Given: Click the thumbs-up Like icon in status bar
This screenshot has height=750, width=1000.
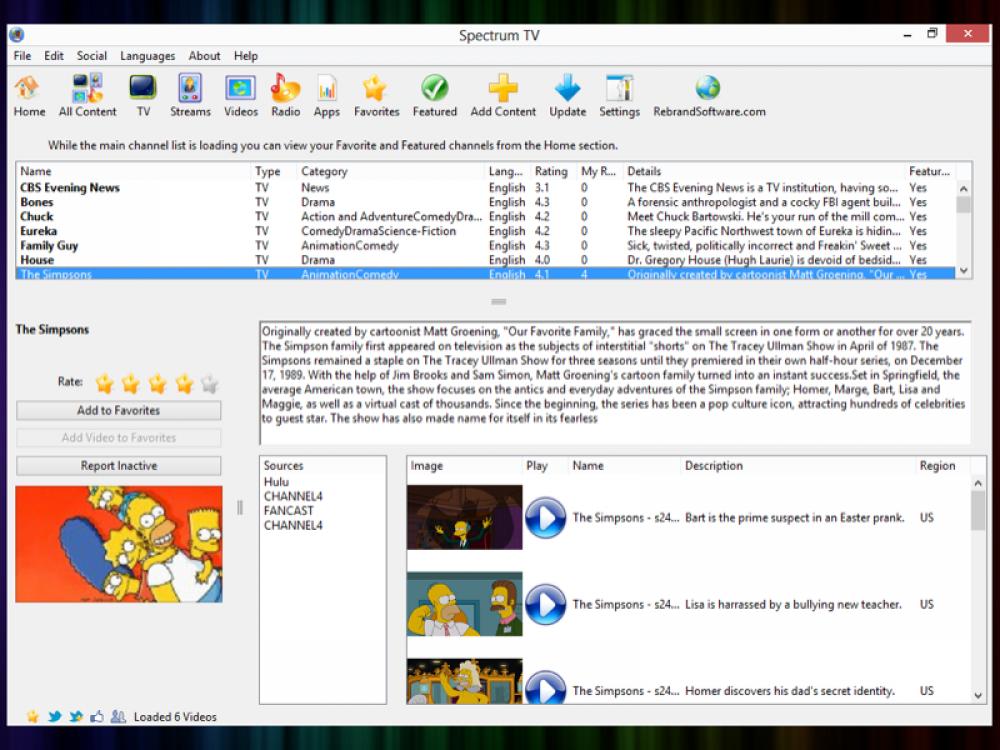Looking at the screenshot, I should tap(95, 716).
